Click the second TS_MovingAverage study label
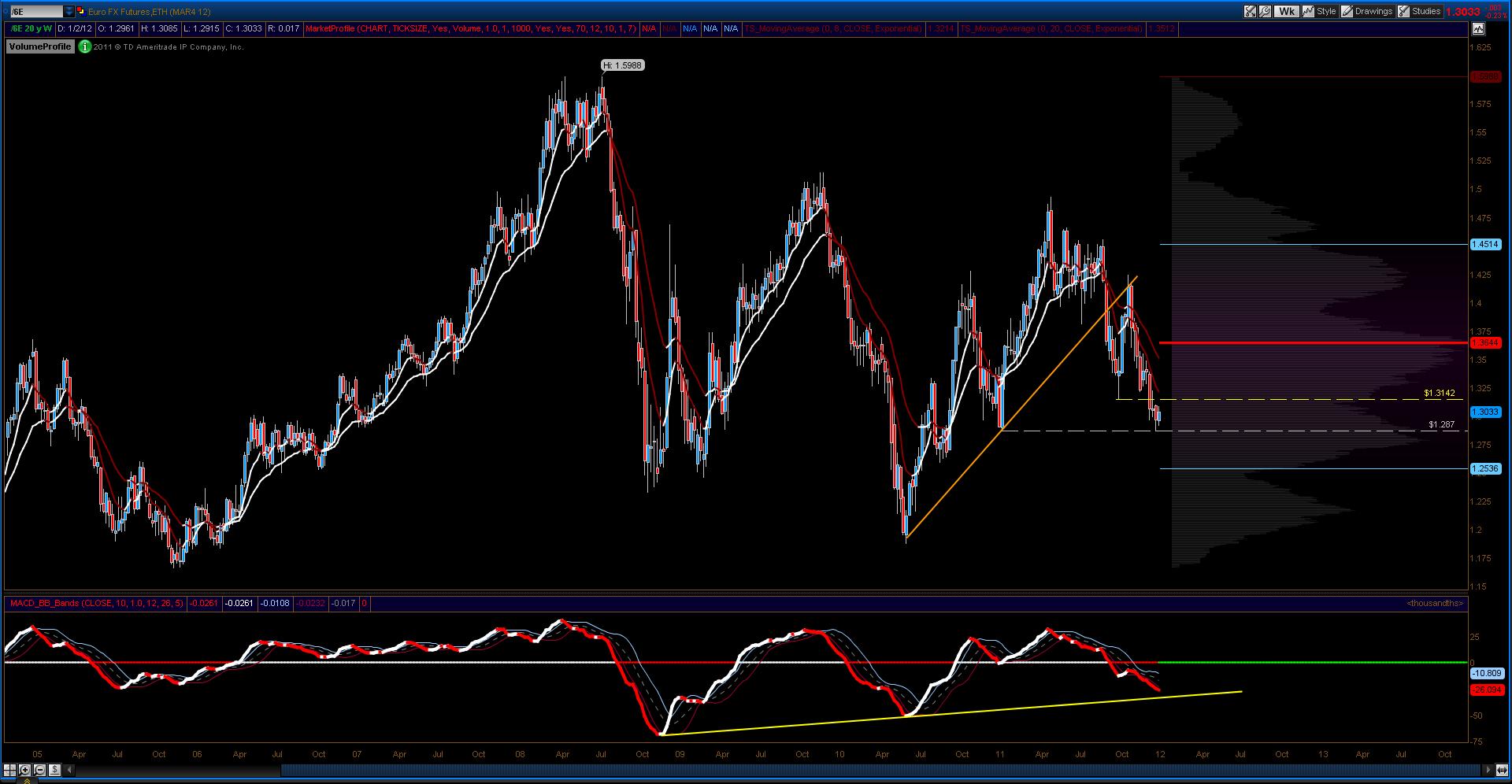The width and height of the screenshot is (1512, 784). pyautogui.click(x=1051, y=28)
